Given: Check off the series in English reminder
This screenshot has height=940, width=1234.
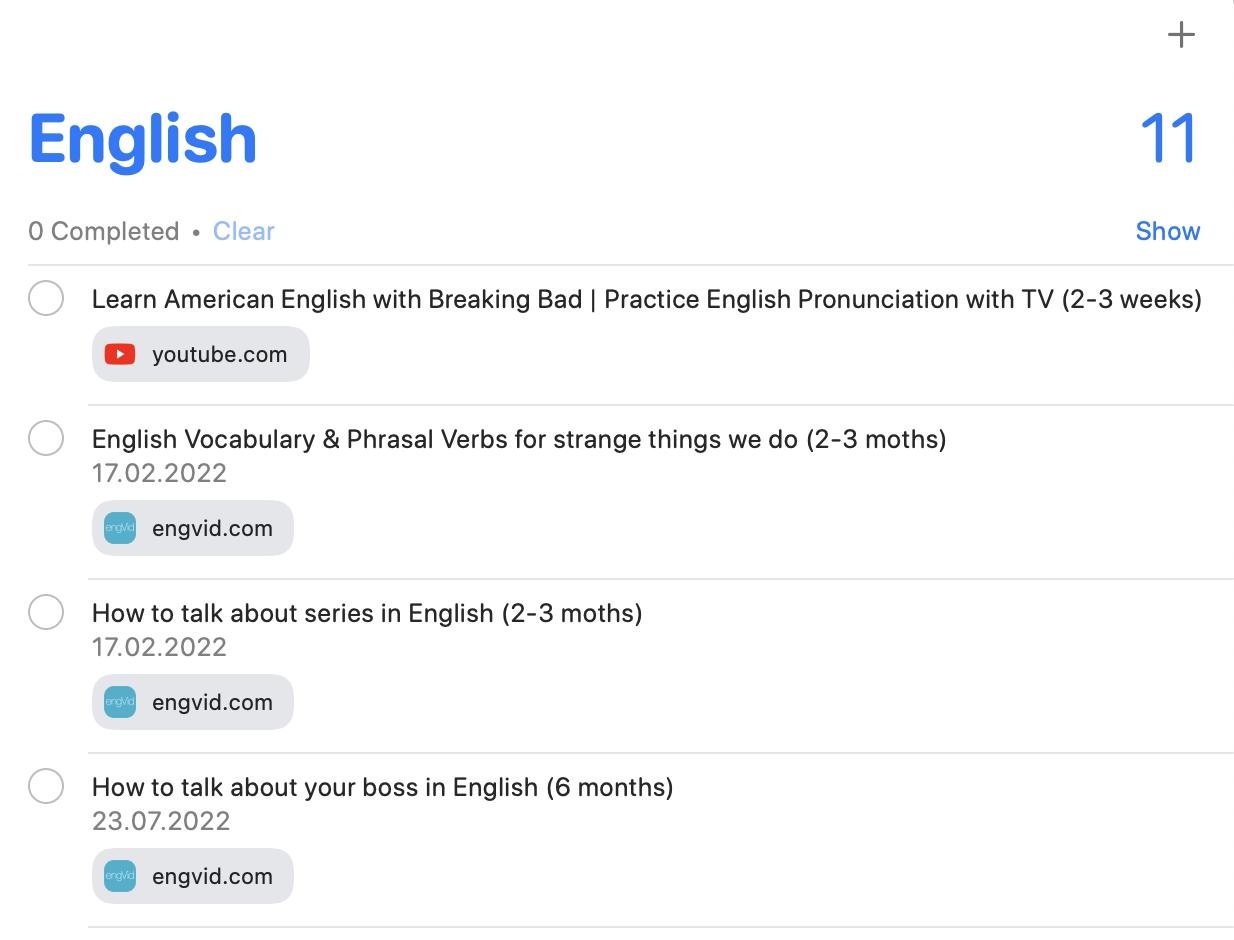Looking at the screenshot, I should pos(46,612).
